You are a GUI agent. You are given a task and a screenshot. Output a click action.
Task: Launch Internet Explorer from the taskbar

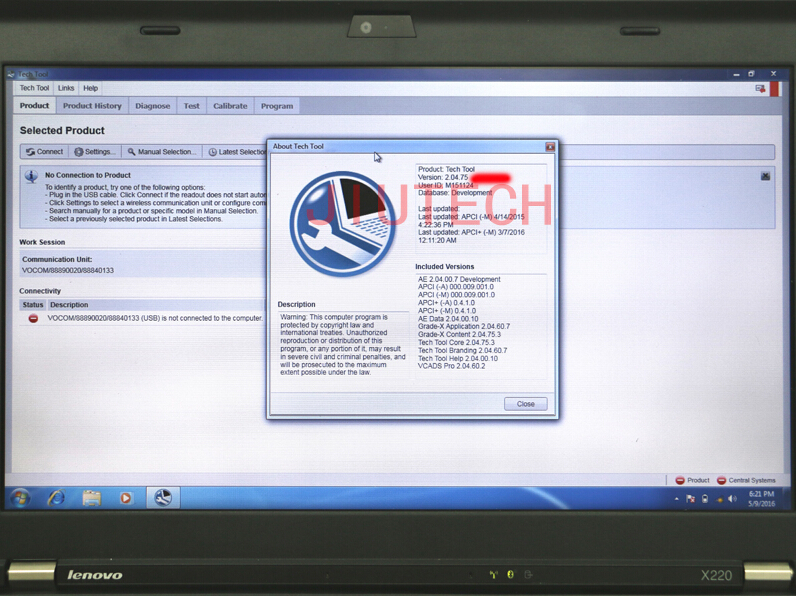click(56, 497)
